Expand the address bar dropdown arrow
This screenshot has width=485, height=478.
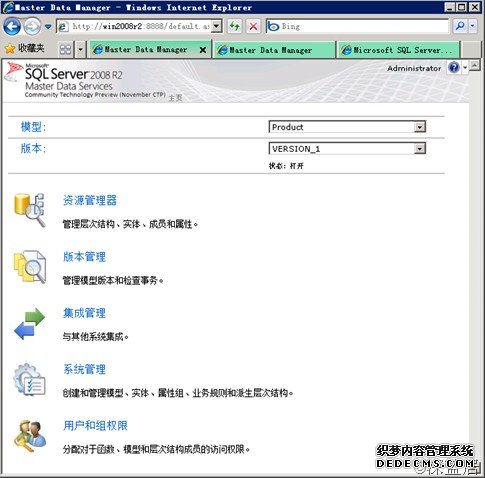tap(217, 26)
